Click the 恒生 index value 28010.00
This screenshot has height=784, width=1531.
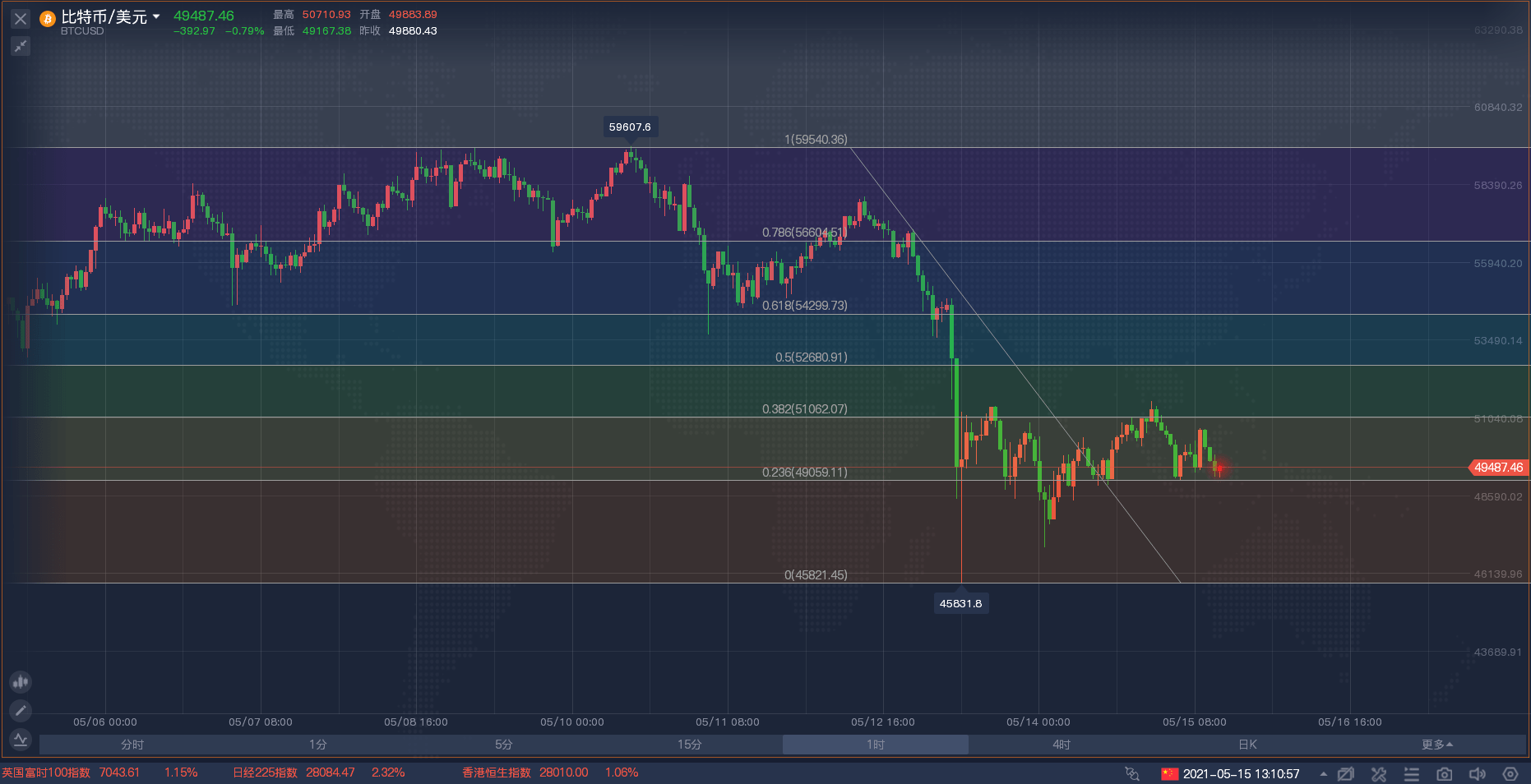point(564,772)
